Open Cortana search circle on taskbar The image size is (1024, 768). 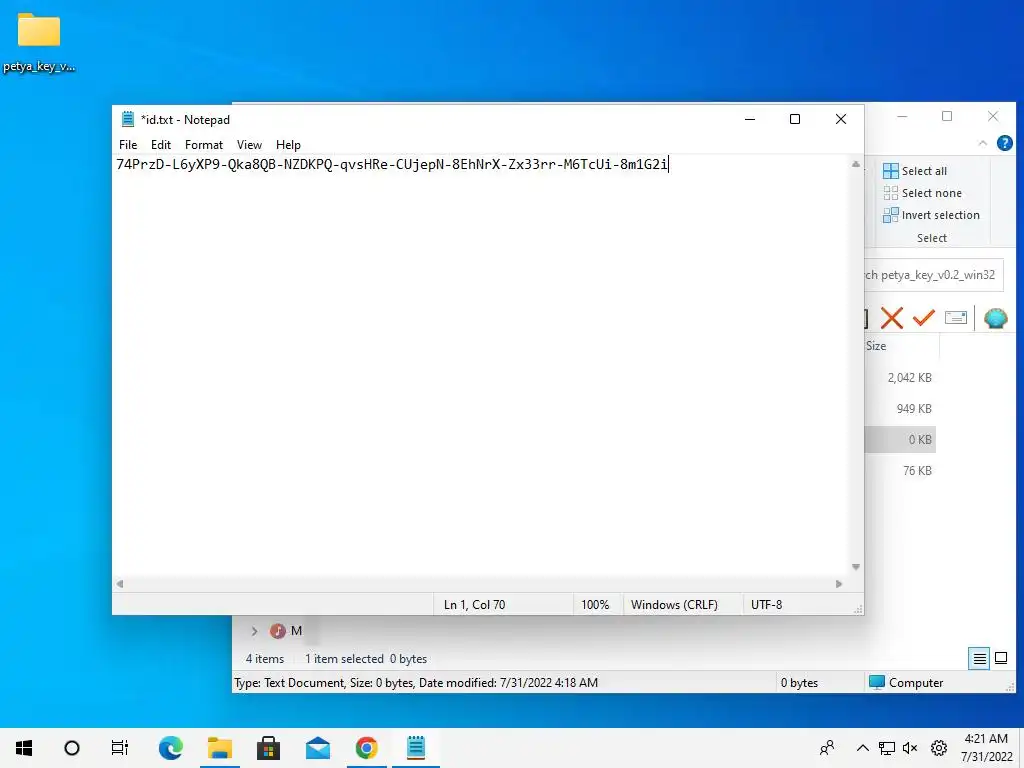pos(72,748)
